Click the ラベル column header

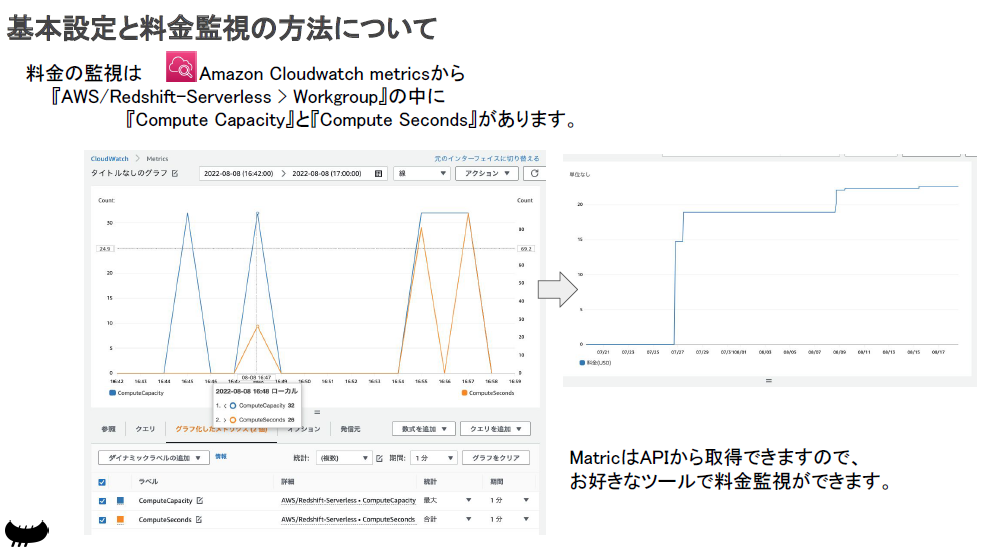148,482
